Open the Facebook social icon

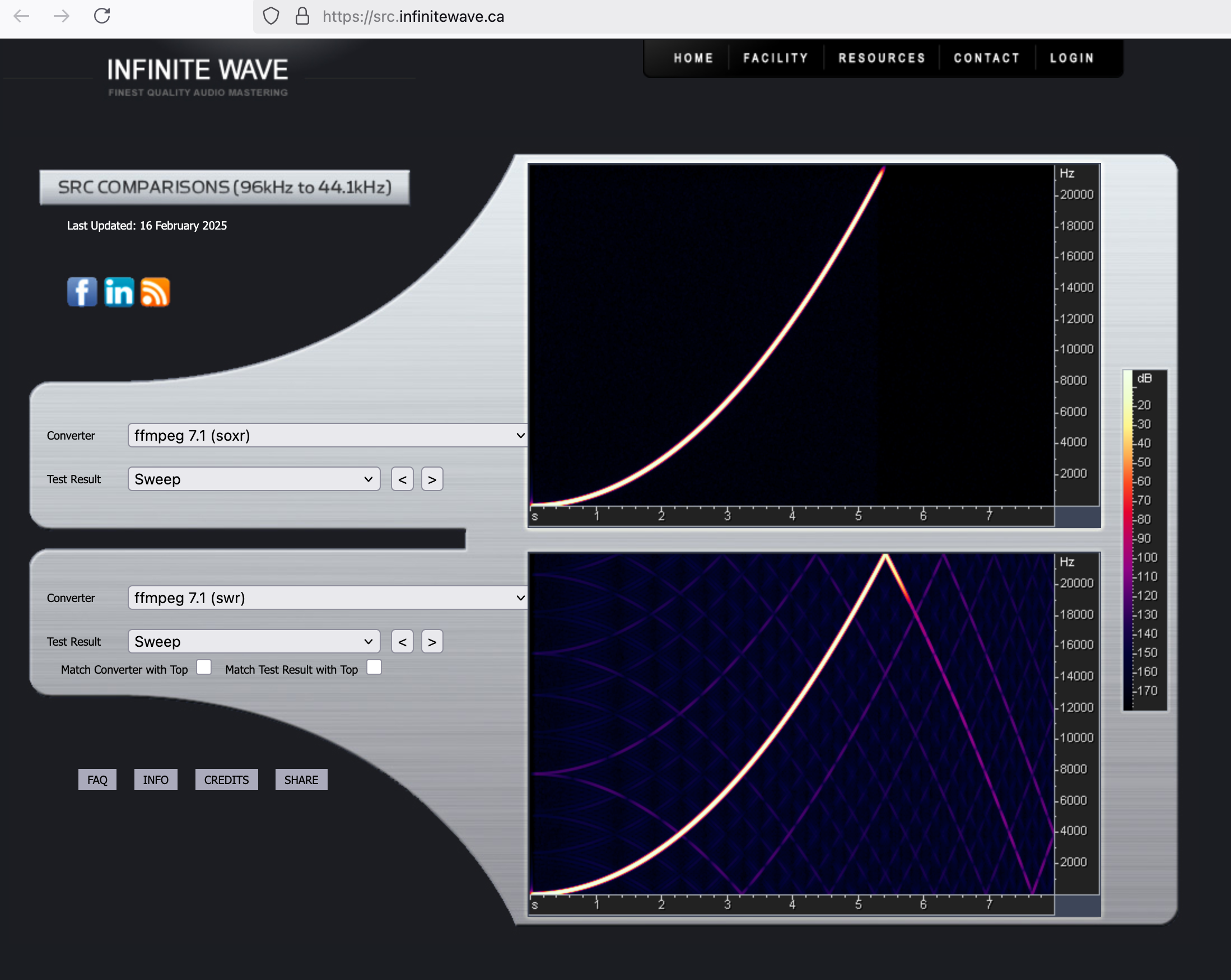point(82,292)
